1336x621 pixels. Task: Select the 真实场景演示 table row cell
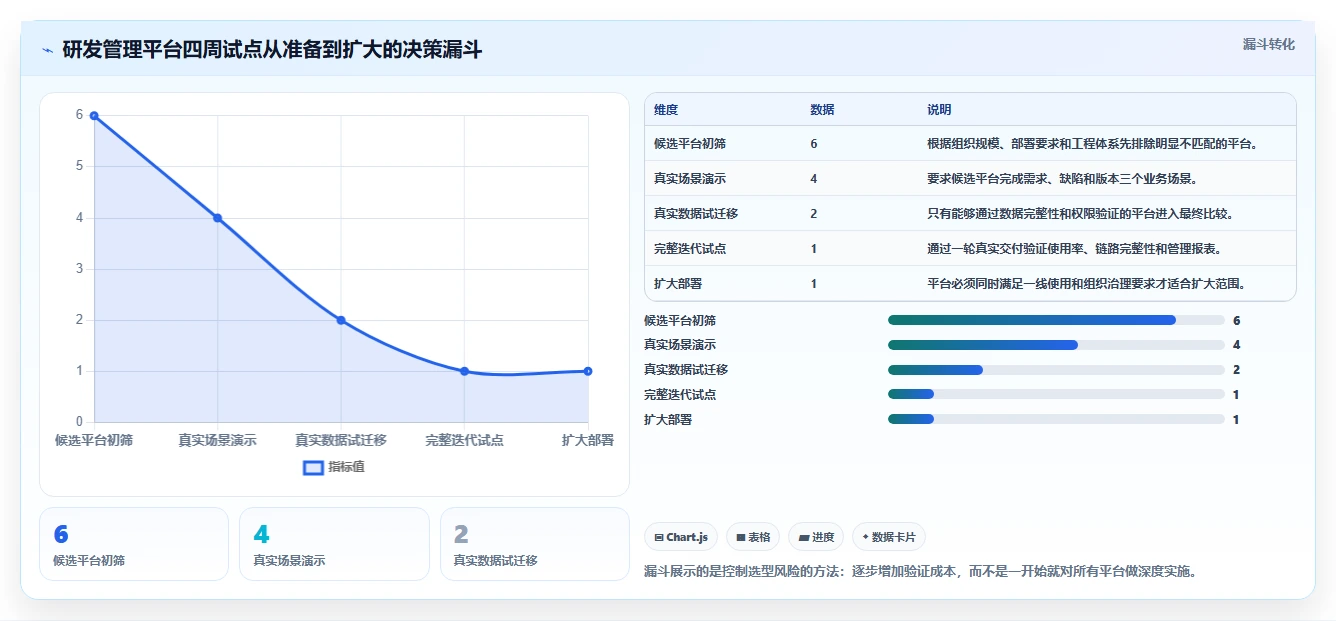coord(690,179)
